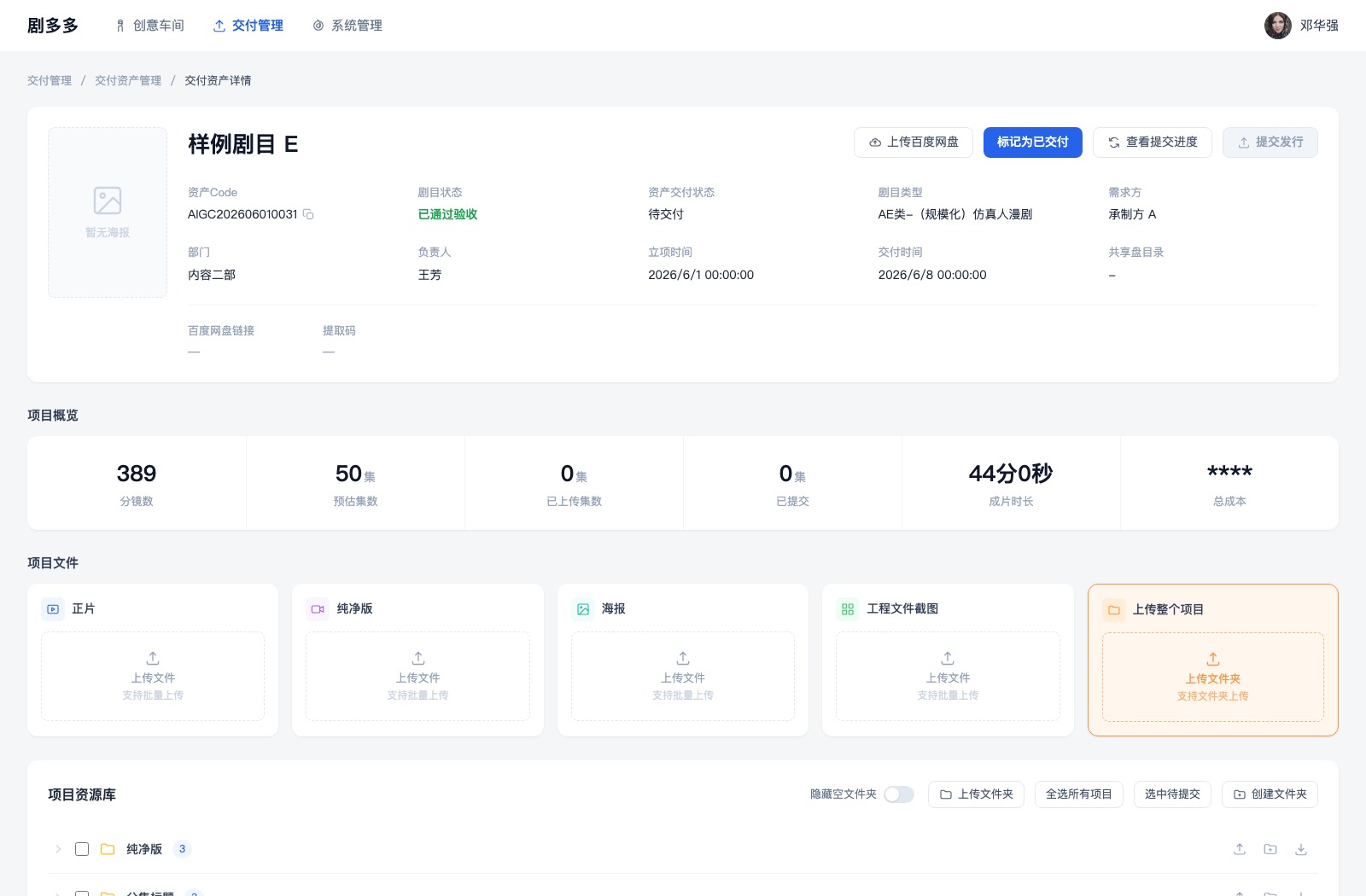Click the 样例剧目 E title
This screenshot has width=1366, height=896.
243,144
